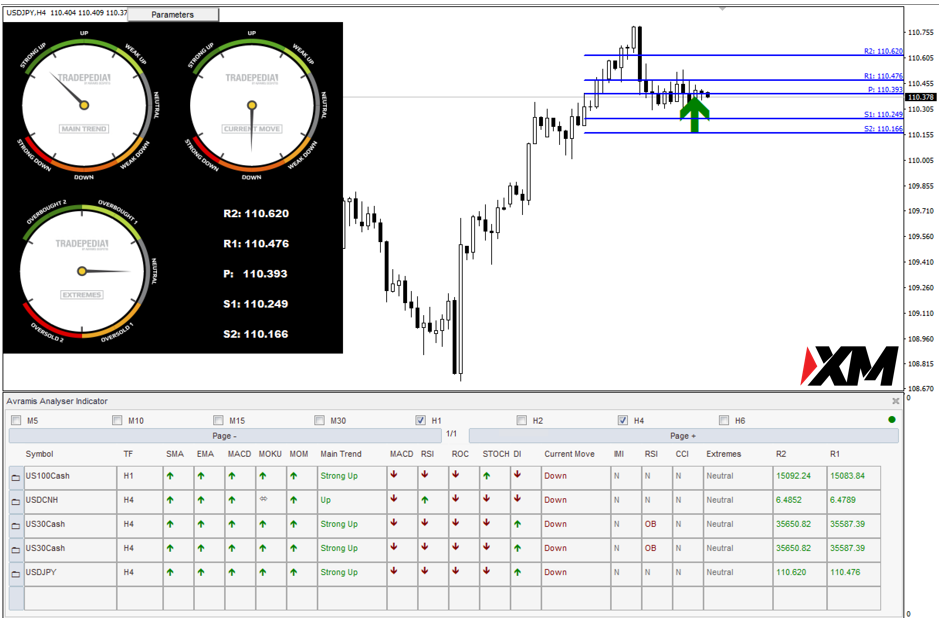Close the Avramis Analyser Indicator panel

[895, 401]
